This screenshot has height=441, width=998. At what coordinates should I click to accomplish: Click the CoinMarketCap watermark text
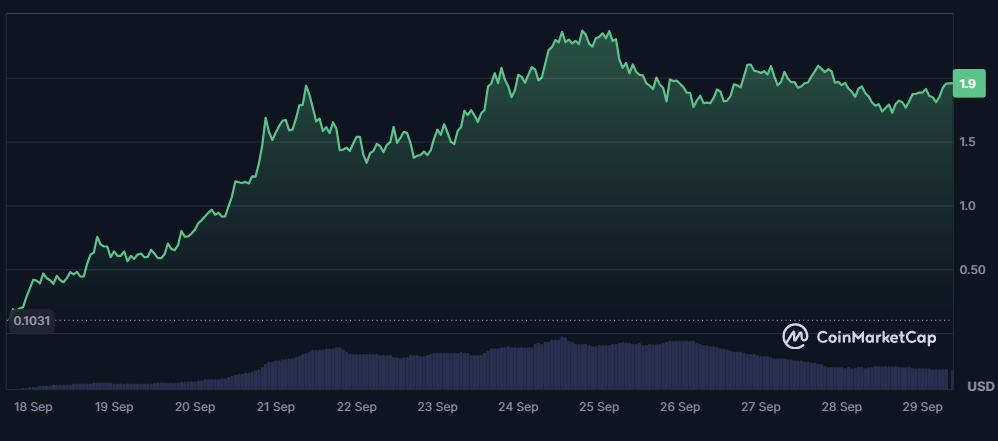(876, 338)
